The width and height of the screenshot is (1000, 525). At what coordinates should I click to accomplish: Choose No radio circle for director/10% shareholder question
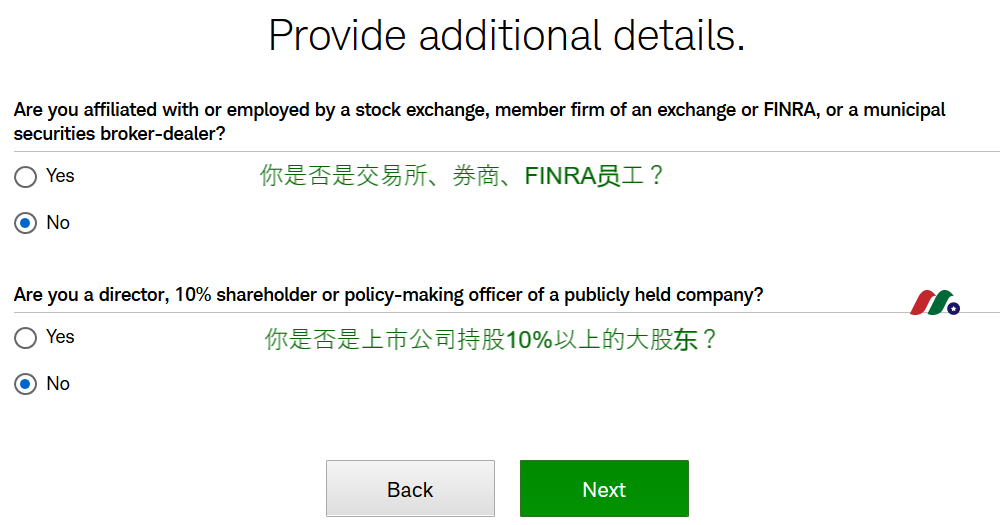tap(26, 384)
